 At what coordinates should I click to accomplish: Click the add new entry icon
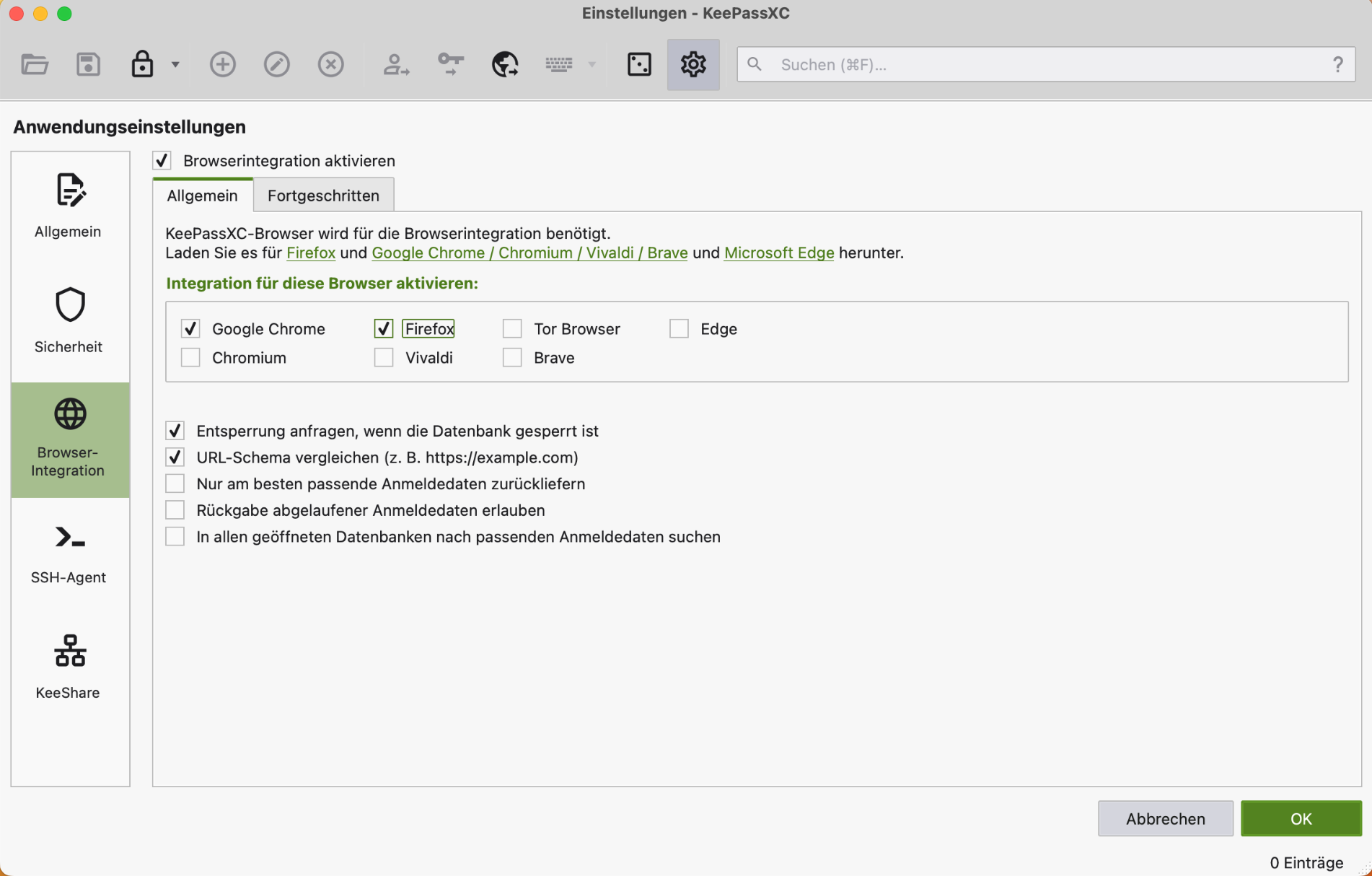pyautogui.click(x=222, y=64)
